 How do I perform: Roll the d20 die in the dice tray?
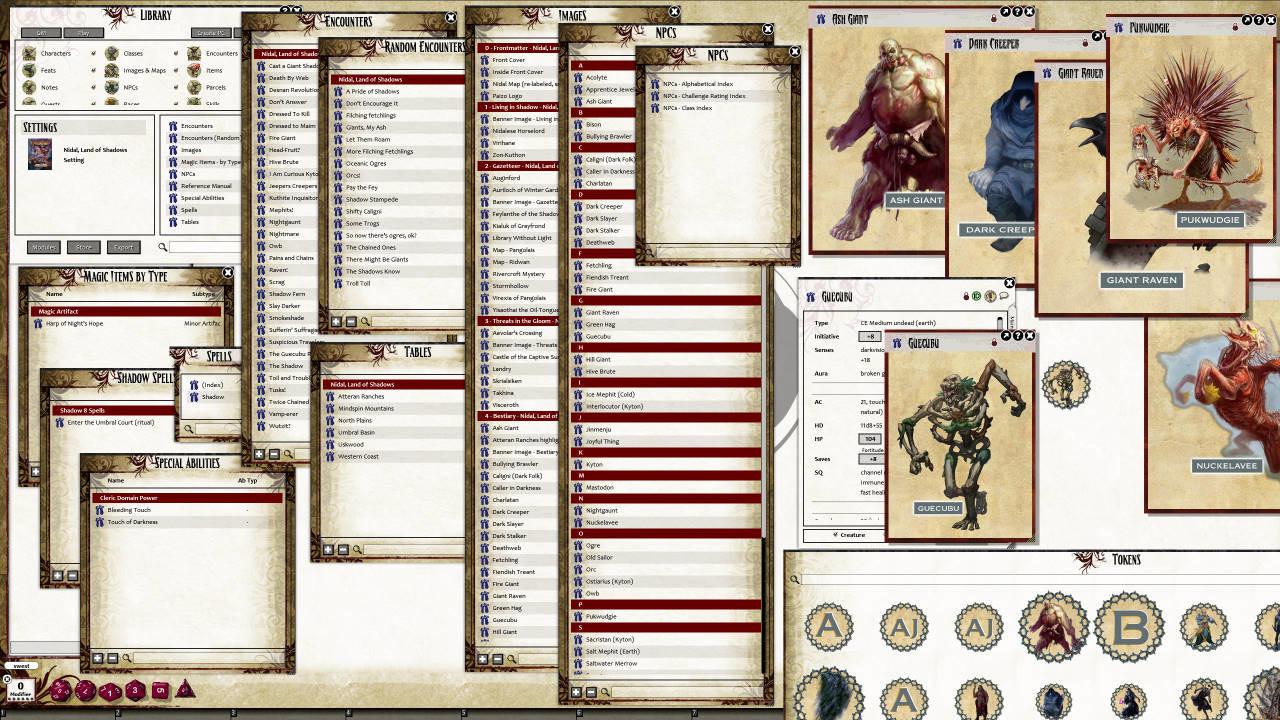[60, 690]
